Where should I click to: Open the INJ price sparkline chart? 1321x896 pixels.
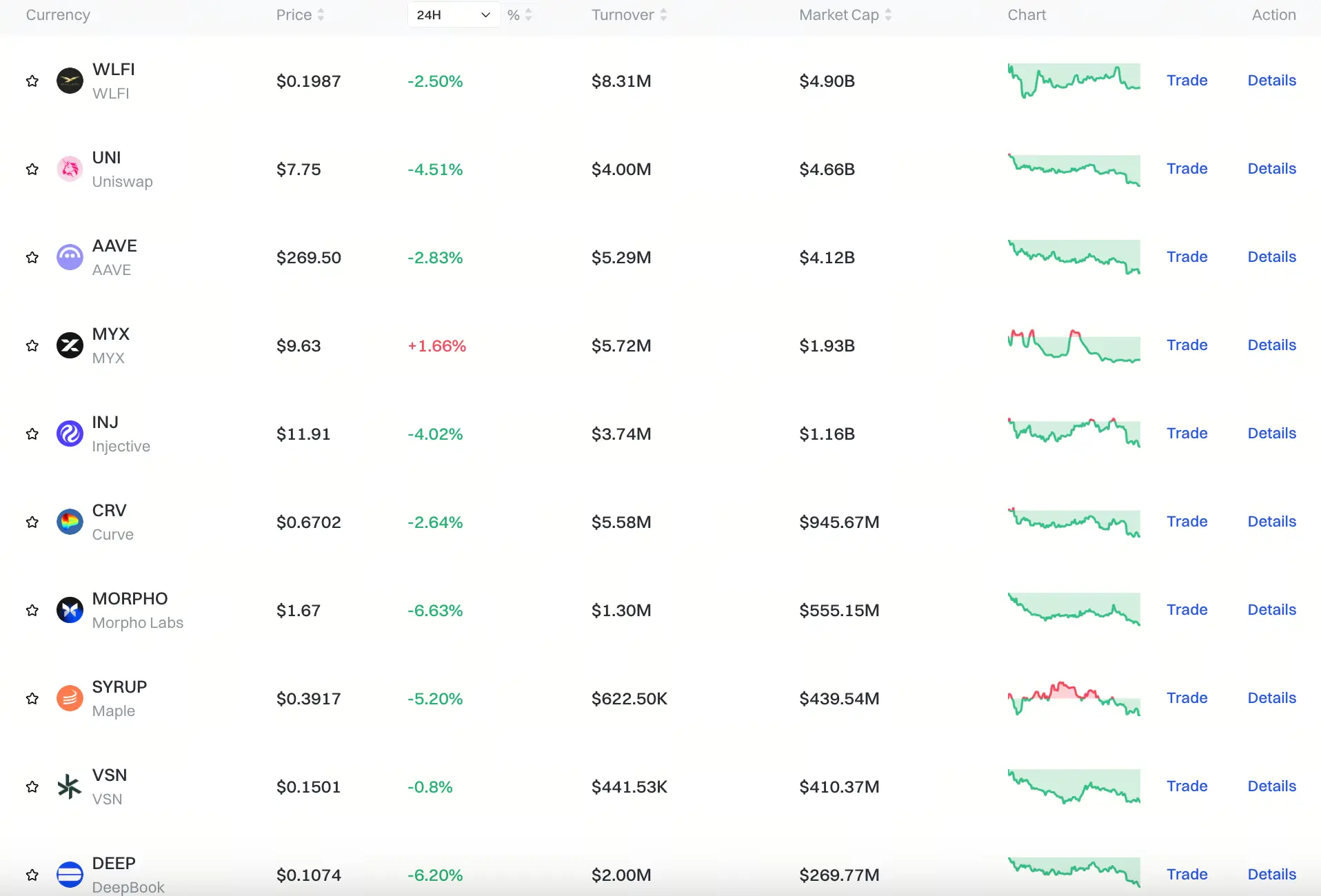tap(1073, 432)
